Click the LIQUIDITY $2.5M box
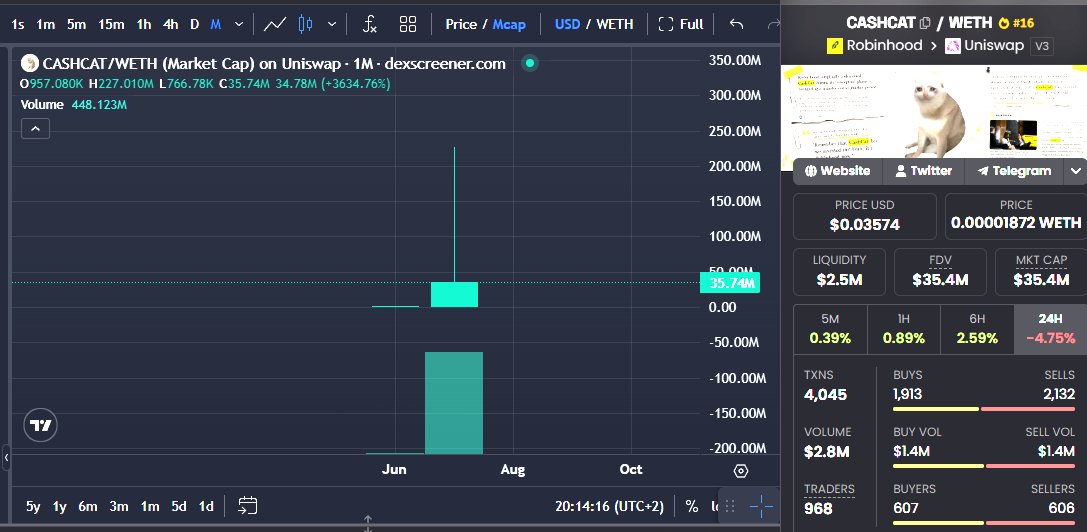1087x532 pixels. 839,272
